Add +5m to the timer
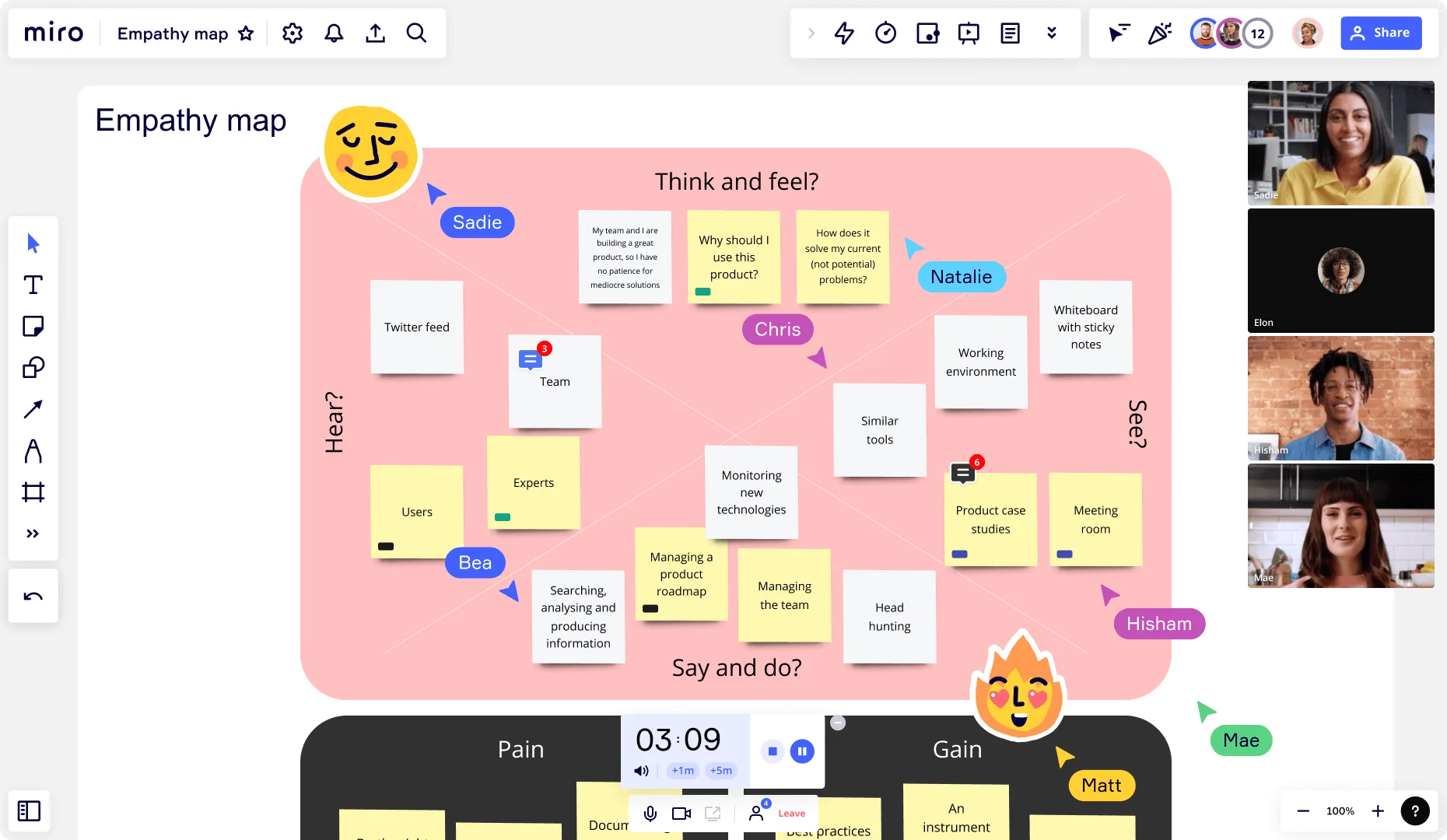Image resolution: width=1447 pixels, height=840 pixels. pyautogui.click(x=720, y=770)
